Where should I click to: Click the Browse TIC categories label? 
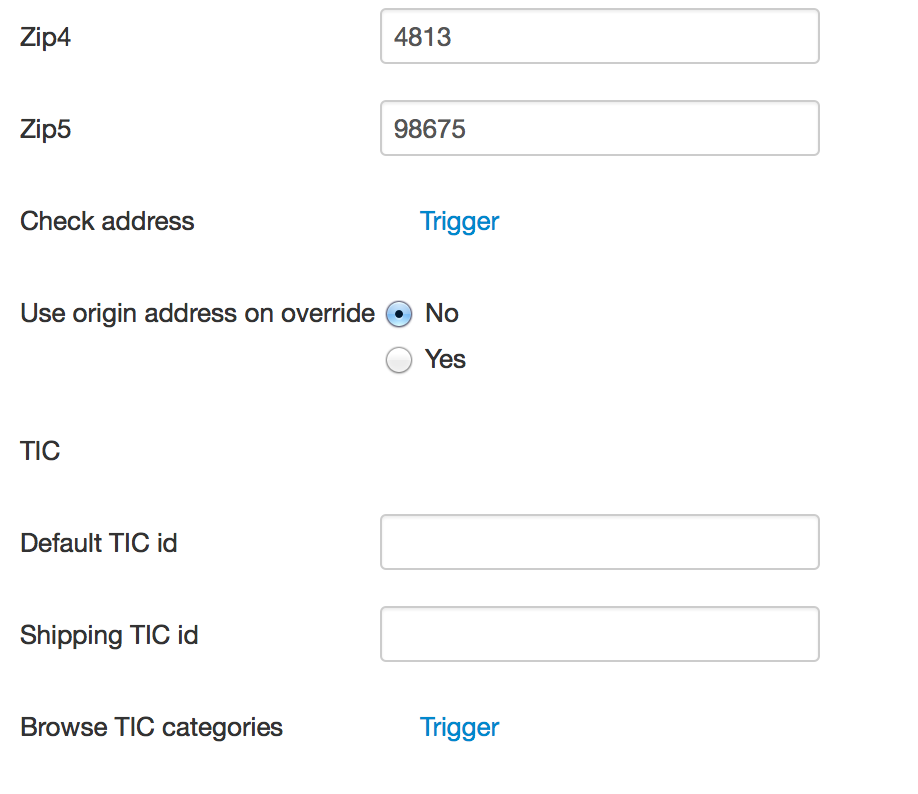coord(151,727)
